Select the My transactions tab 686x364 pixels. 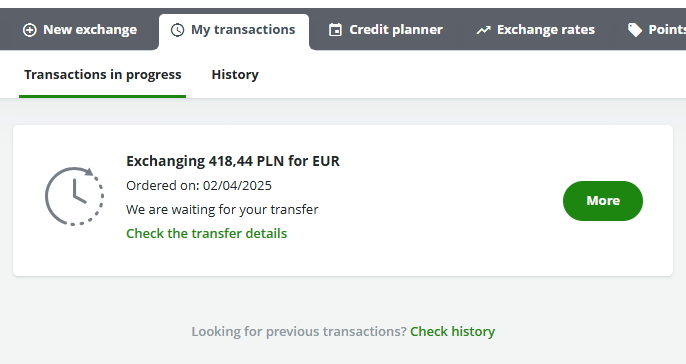tap(234, 32)
